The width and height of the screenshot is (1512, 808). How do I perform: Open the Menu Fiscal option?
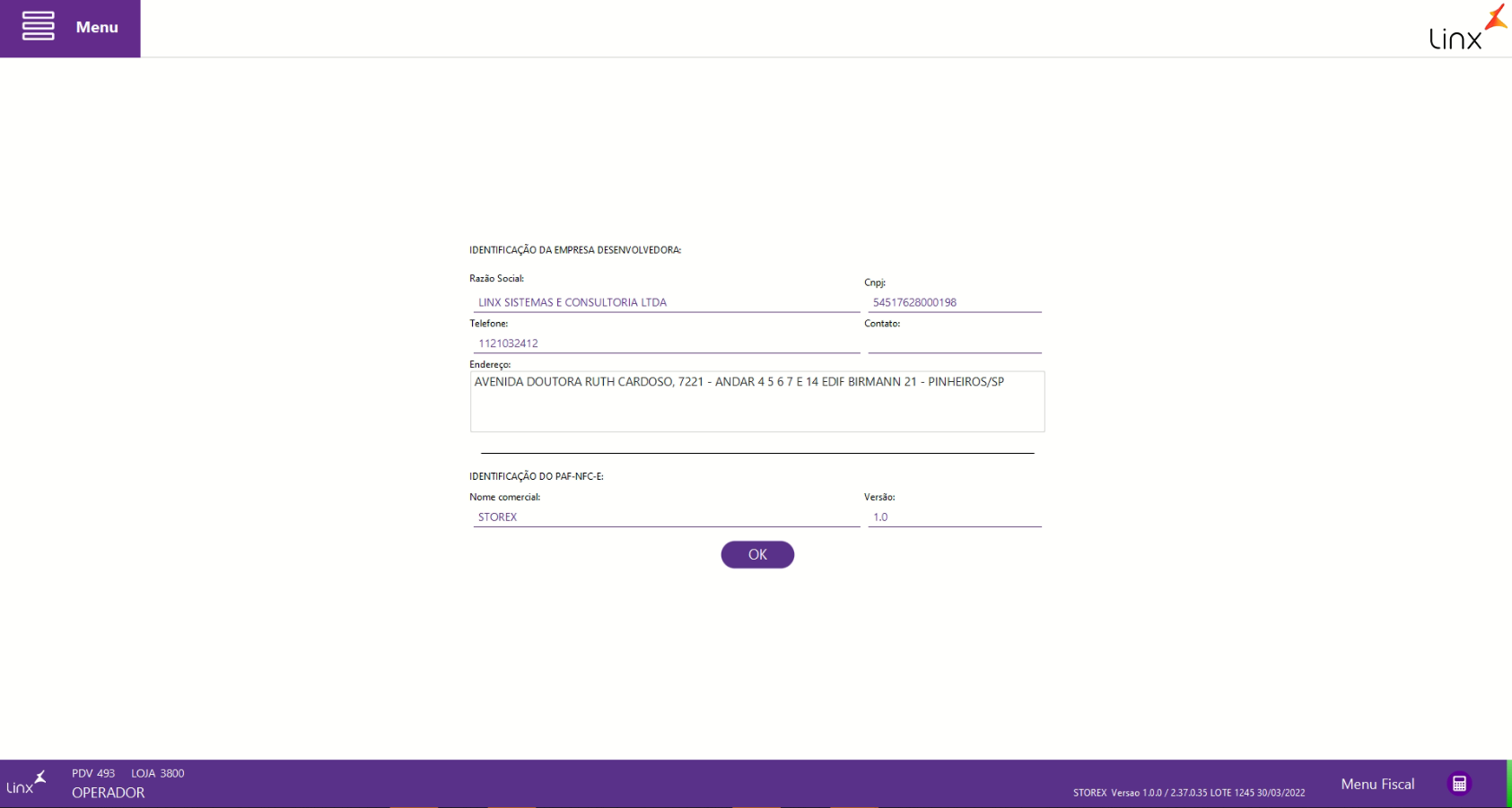click(1377, 784)
